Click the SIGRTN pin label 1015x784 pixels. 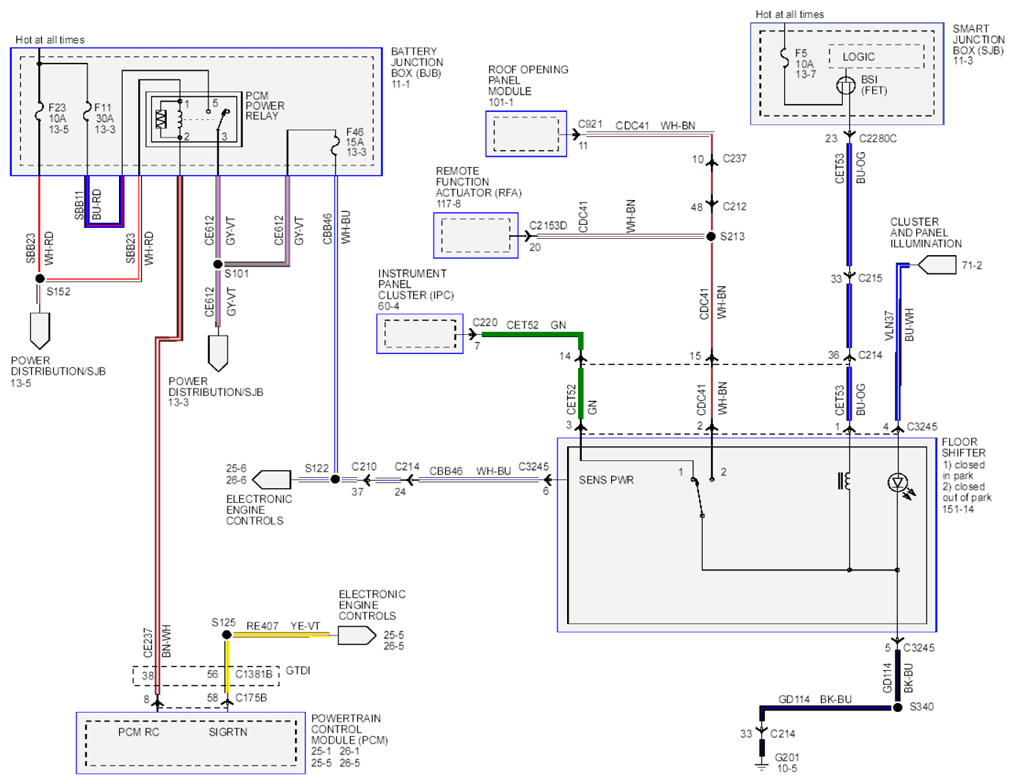[x=228, y=732]
